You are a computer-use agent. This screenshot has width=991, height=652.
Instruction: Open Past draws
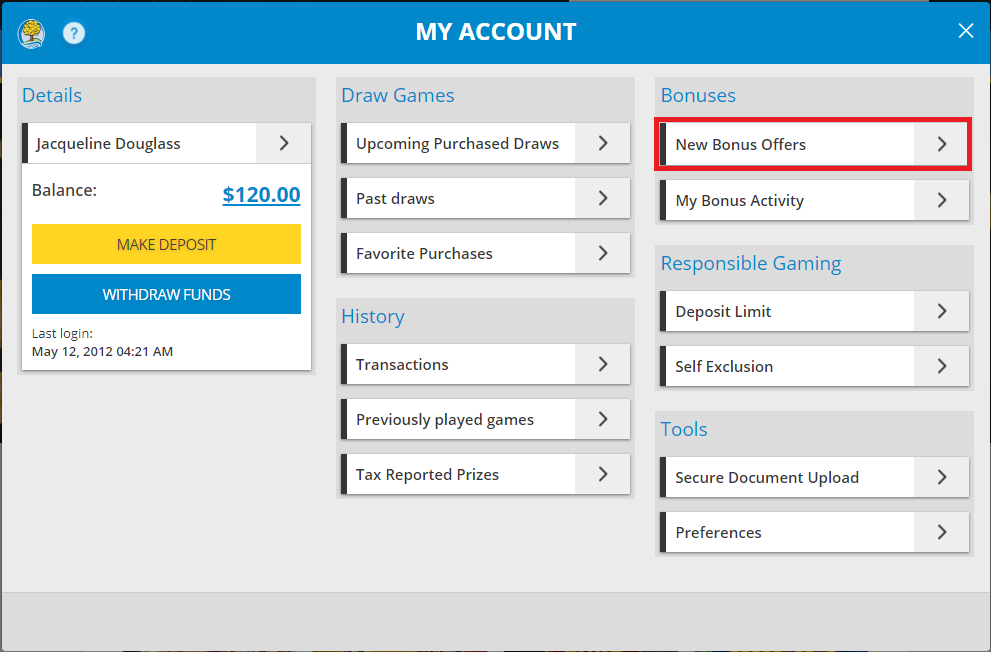click(x=485, y=198)
